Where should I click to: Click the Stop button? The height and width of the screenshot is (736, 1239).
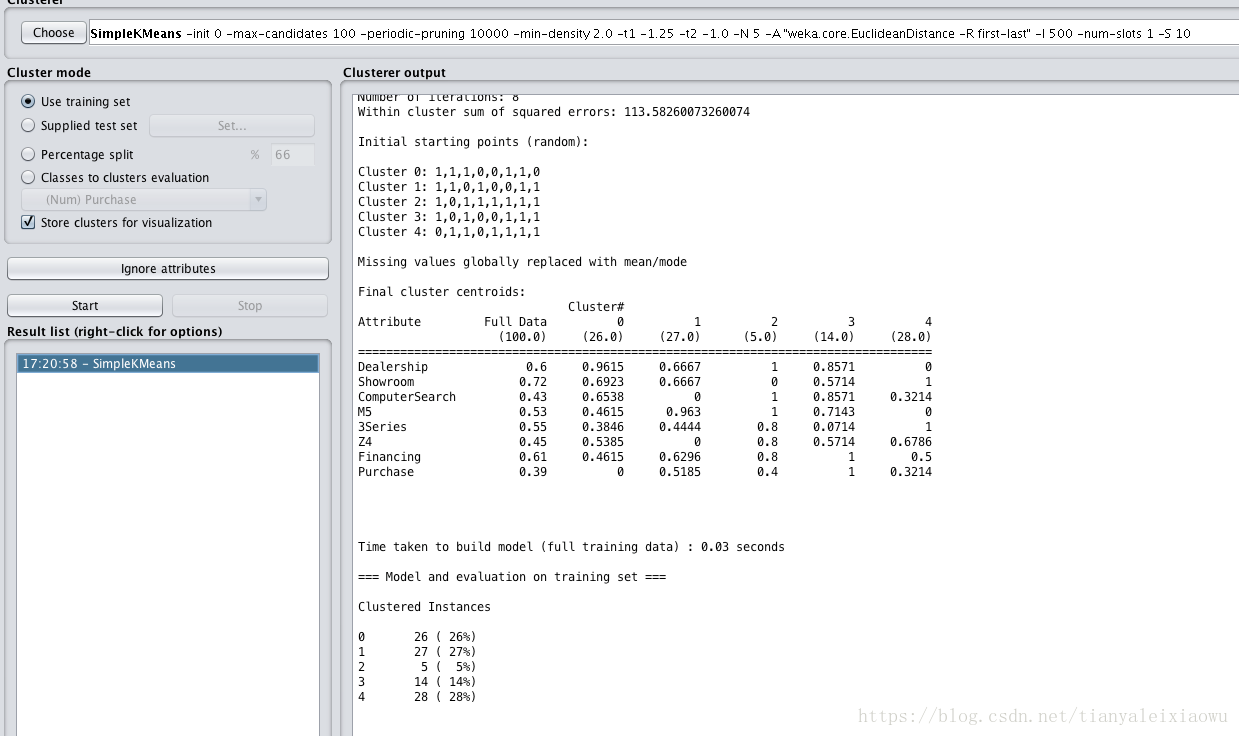(250, 306)
